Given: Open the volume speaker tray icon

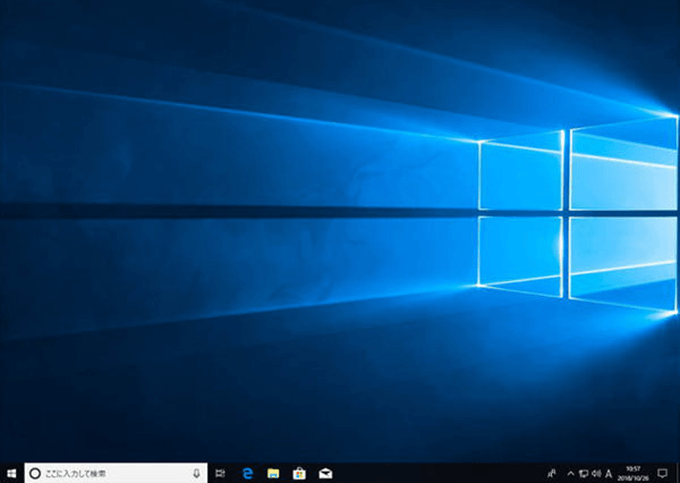Looking at the screenshot, I should [596, 473].
